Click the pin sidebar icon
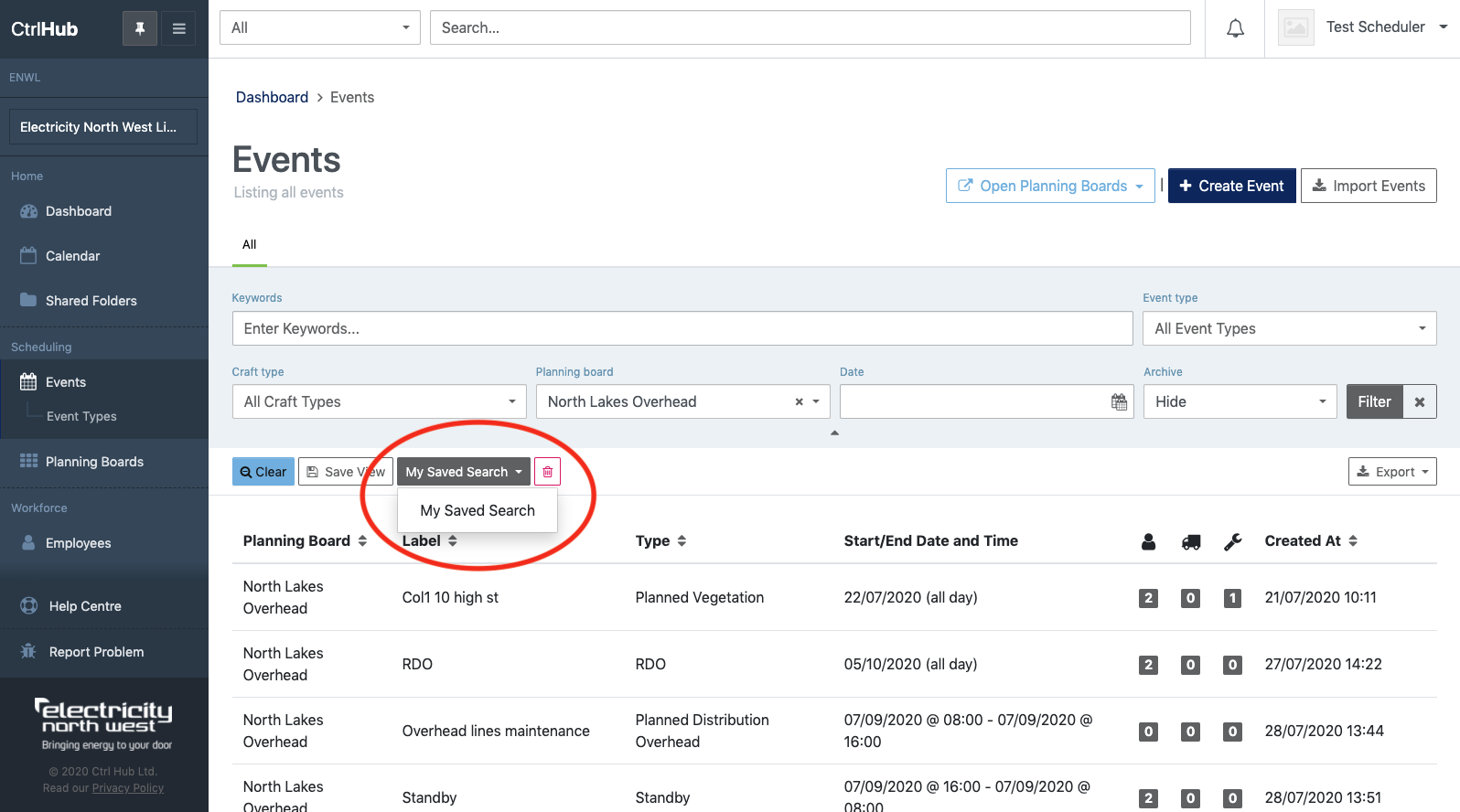 pos(140,29)
